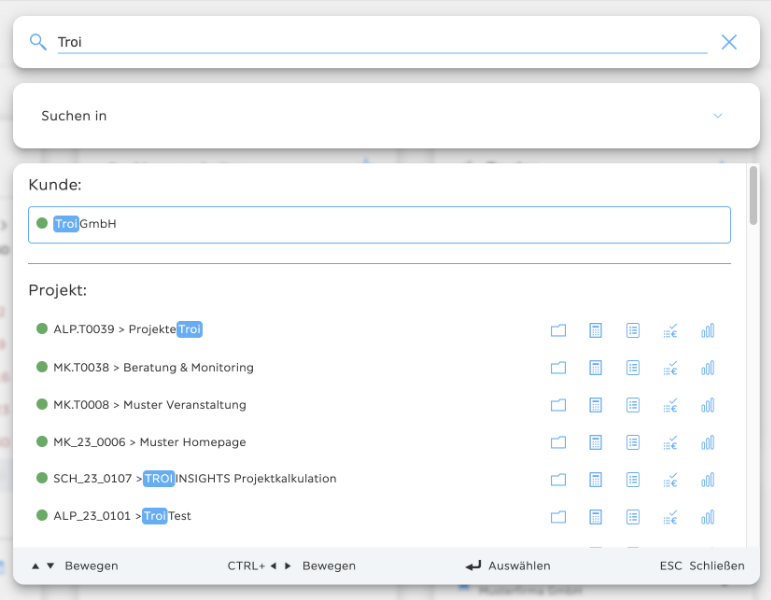Click euro checklist icon for MK.T0038 project
This screenshot has height=600, width=771.
(670, 368)
